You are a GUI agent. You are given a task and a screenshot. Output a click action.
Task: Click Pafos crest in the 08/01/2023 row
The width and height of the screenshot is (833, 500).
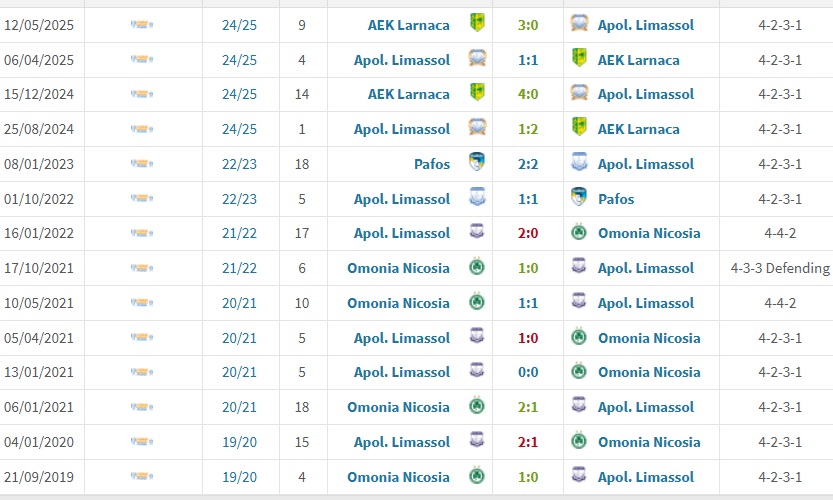tap(477, 163)
